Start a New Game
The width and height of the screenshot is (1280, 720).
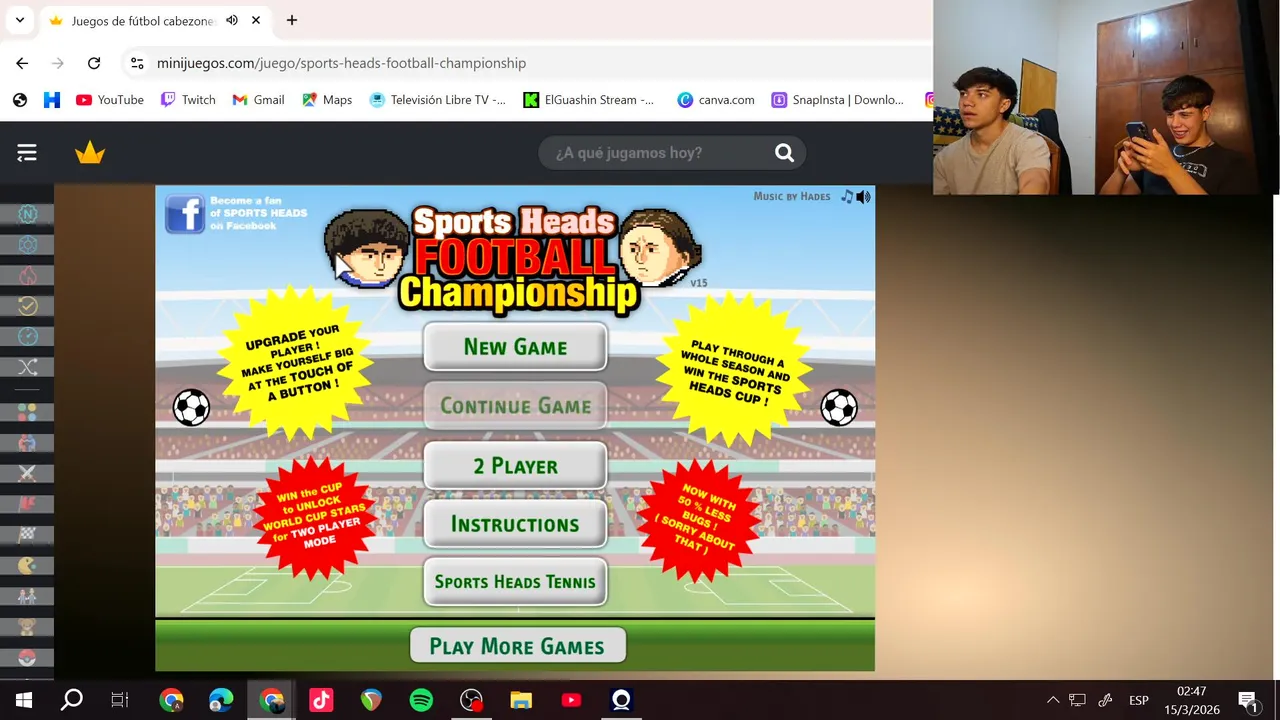515,347
